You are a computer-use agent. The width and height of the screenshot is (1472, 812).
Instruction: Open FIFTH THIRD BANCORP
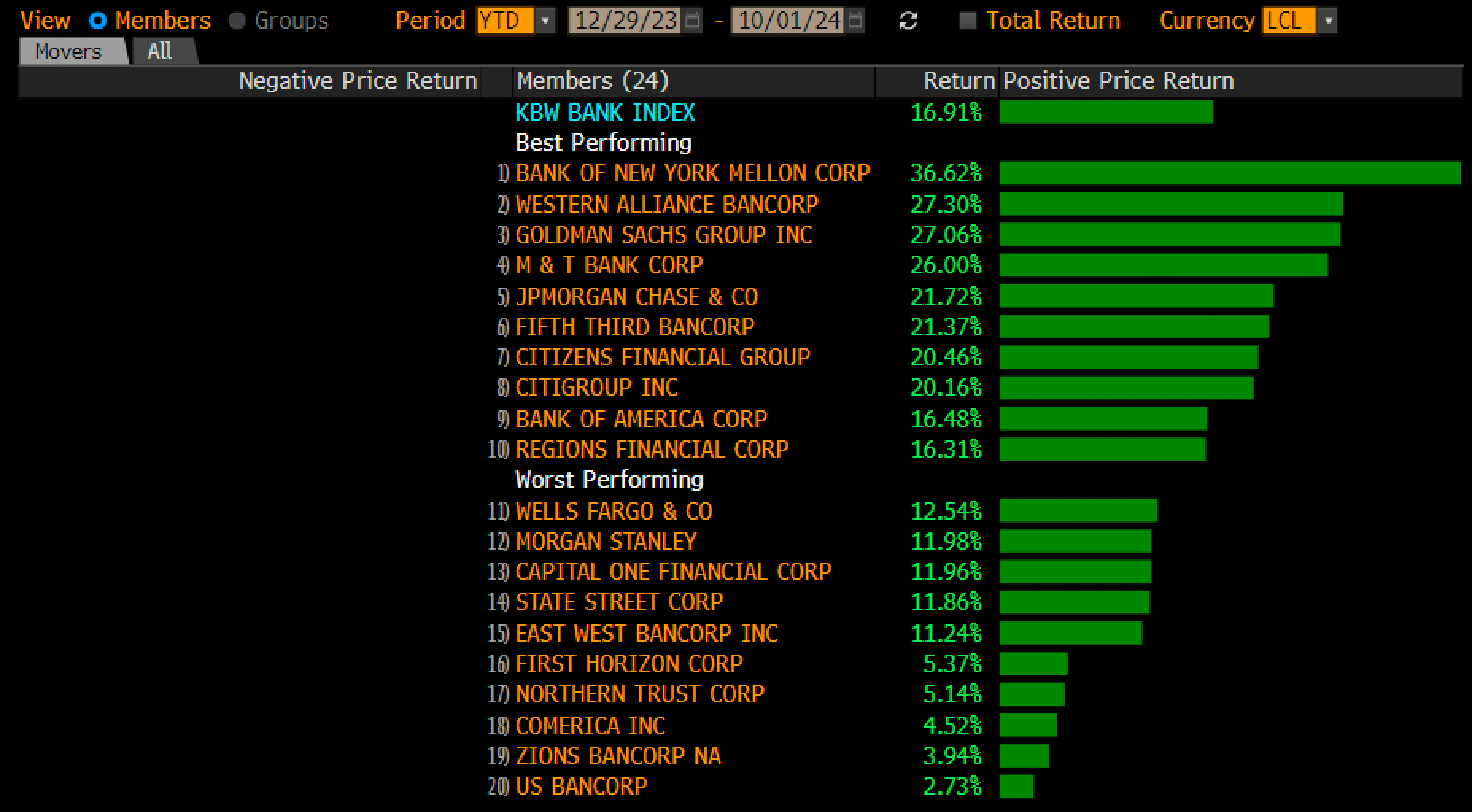coord(634,327)
